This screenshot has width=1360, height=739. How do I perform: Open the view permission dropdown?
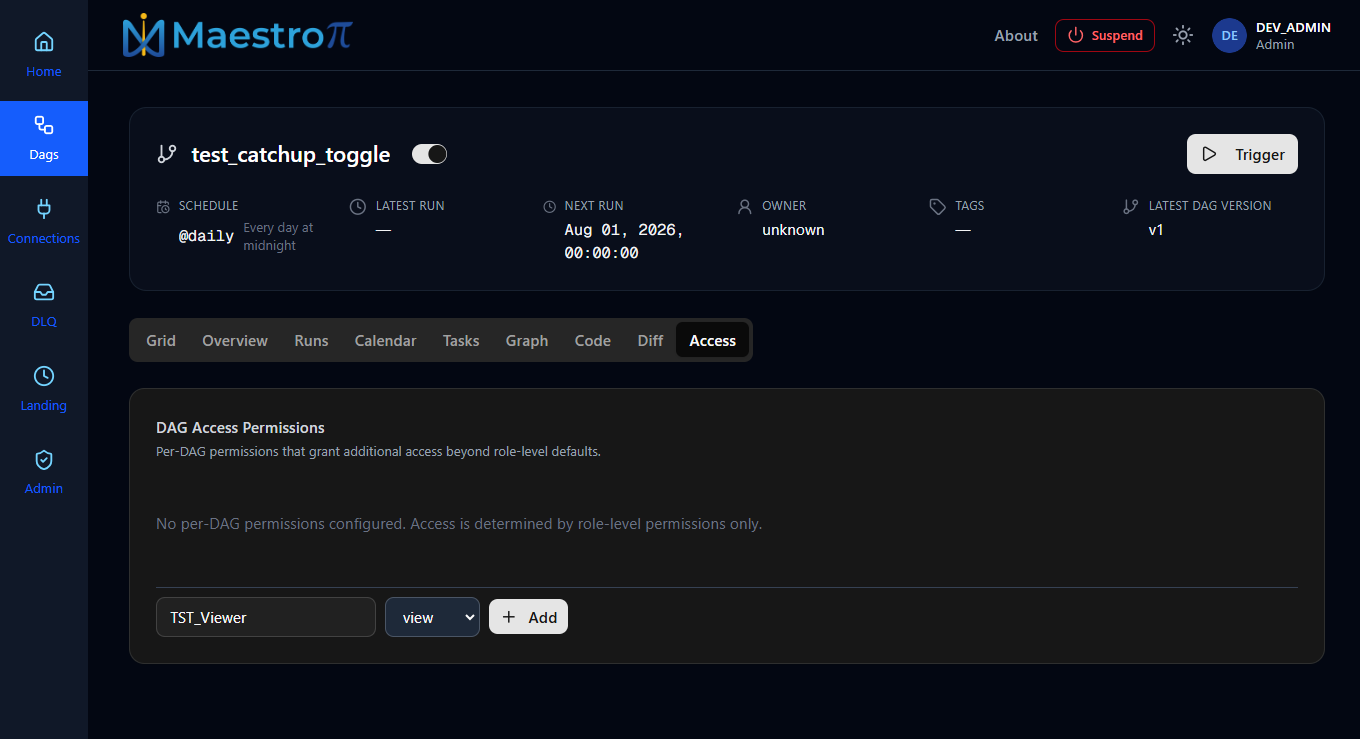(432, 617)
